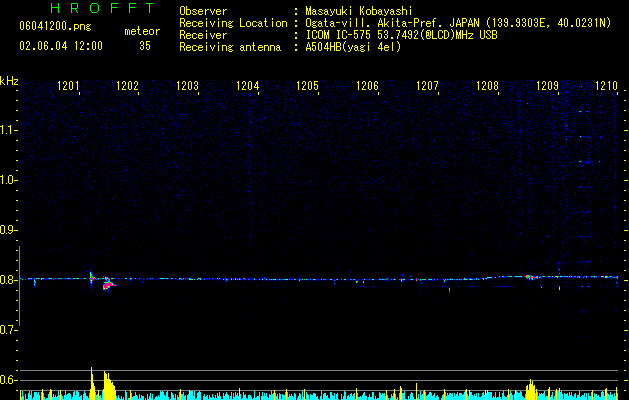This screenshot has height=400, width=629.
Task: Click the 0.6 kHz frequency label
Action: tap(9, 380)
